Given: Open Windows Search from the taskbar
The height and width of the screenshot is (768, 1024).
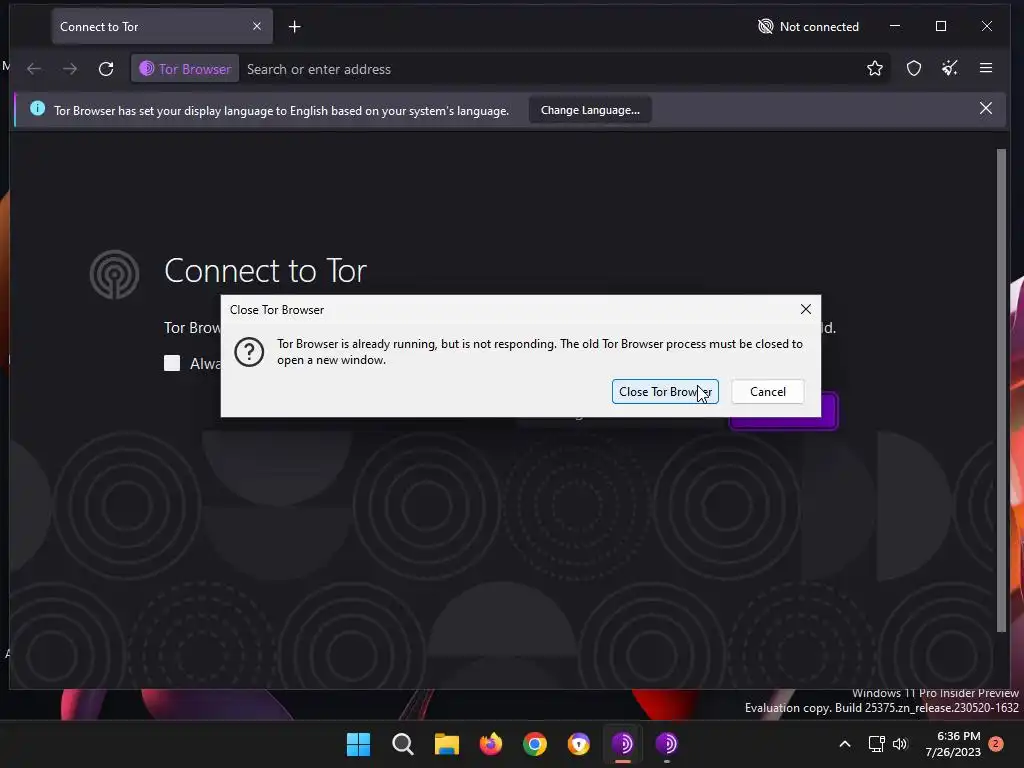Looking at the screenshot, I should click(402, 744).
